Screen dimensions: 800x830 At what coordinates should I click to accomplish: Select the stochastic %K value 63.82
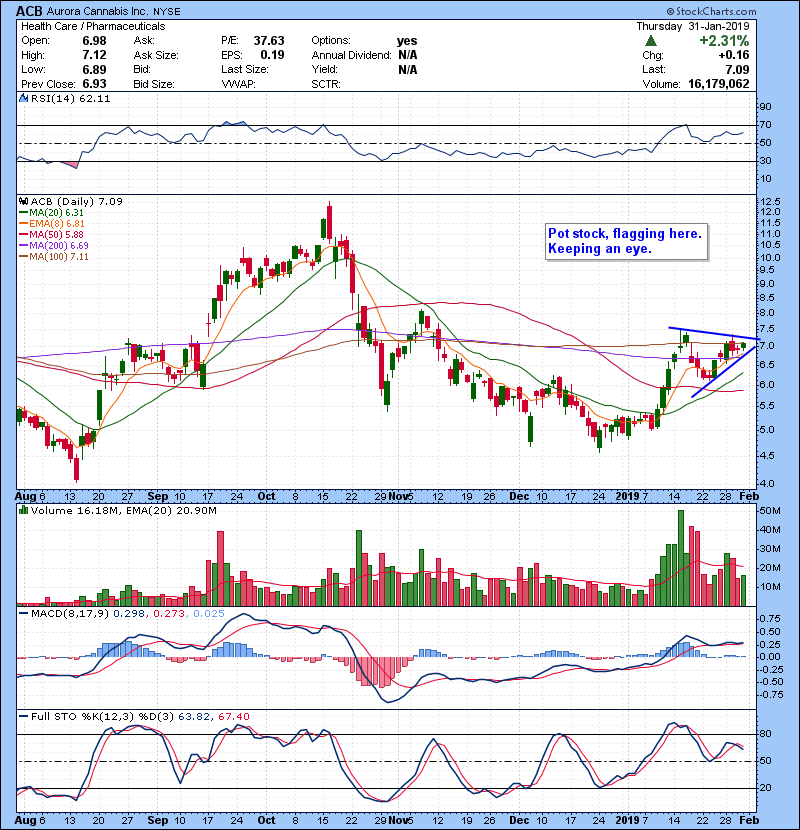(x=193, y=717)
